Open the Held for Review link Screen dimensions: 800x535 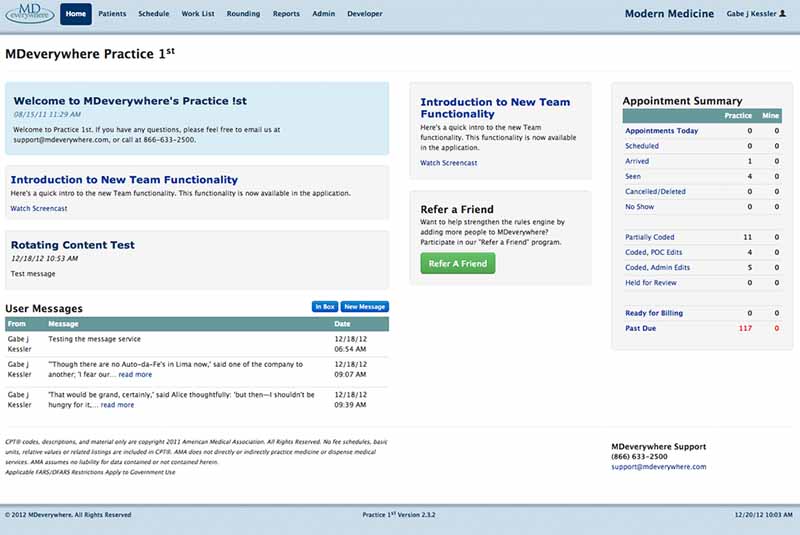(x=651, y=283)
